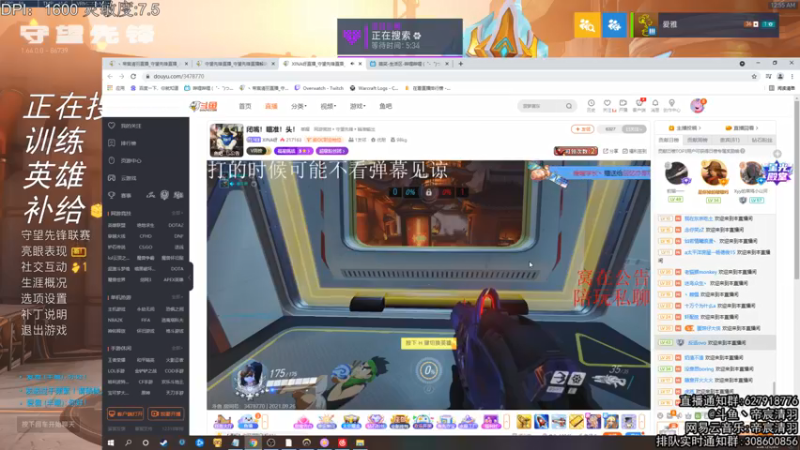Open the orange client button at sidebar bottom

[125, 414]
